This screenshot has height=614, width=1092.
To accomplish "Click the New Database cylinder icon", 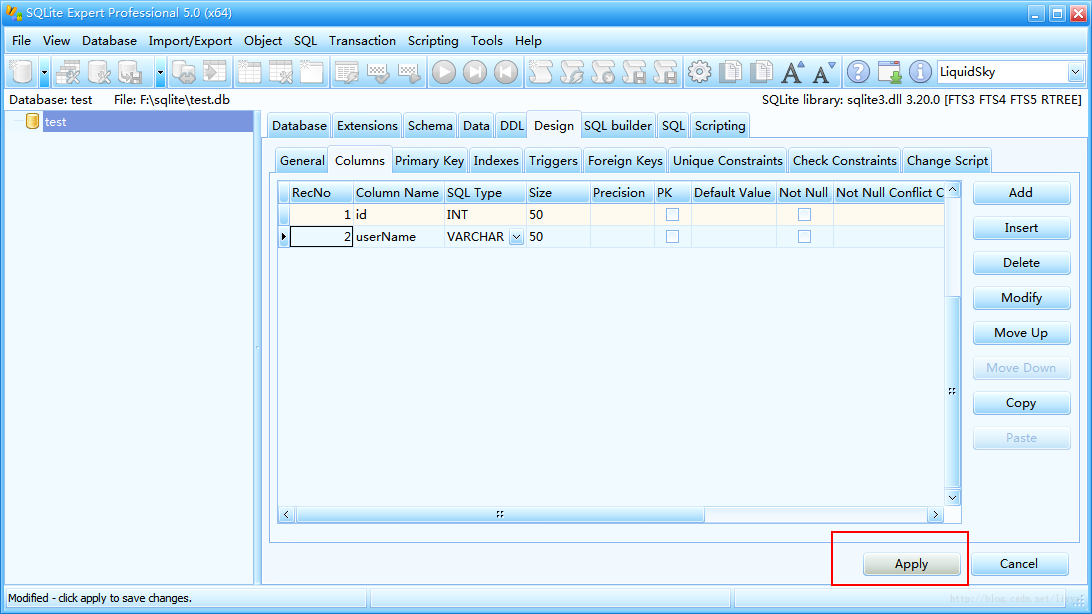I will (x=22, y=72).
